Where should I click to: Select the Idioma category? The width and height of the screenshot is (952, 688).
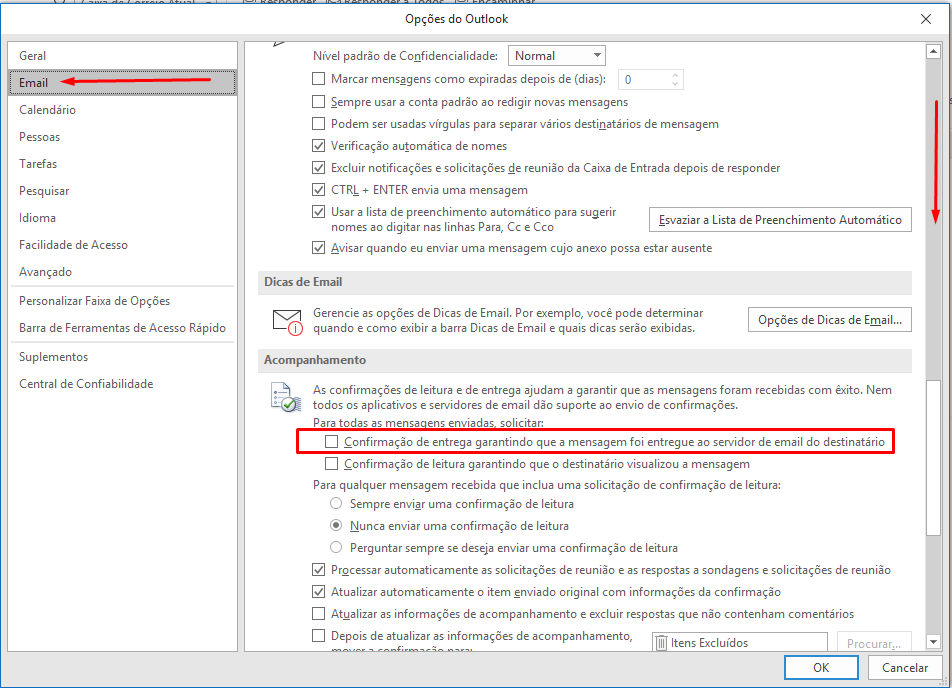(x=123, y=217)
